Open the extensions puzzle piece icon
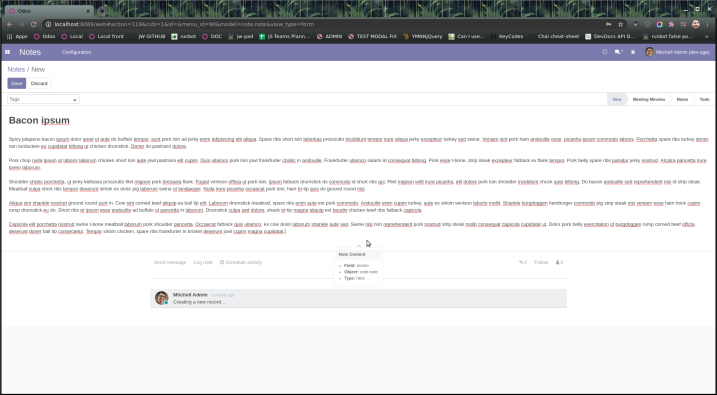Screen dimensions: 717x395 pos(671,24)
